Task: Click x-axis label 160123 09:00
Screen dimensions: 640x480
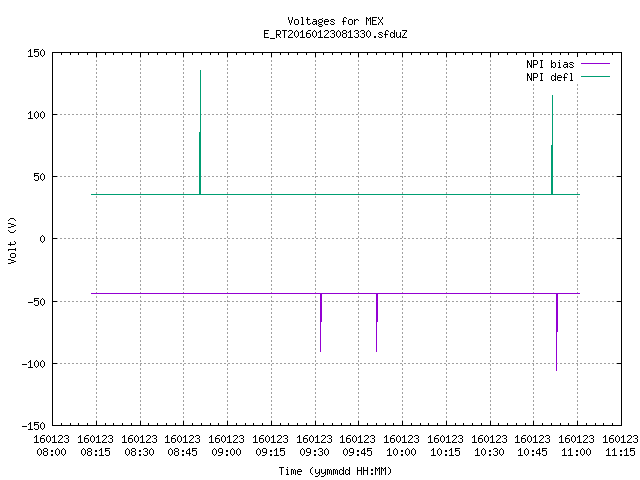Action: pyautogui.click(x=227, y=446)
